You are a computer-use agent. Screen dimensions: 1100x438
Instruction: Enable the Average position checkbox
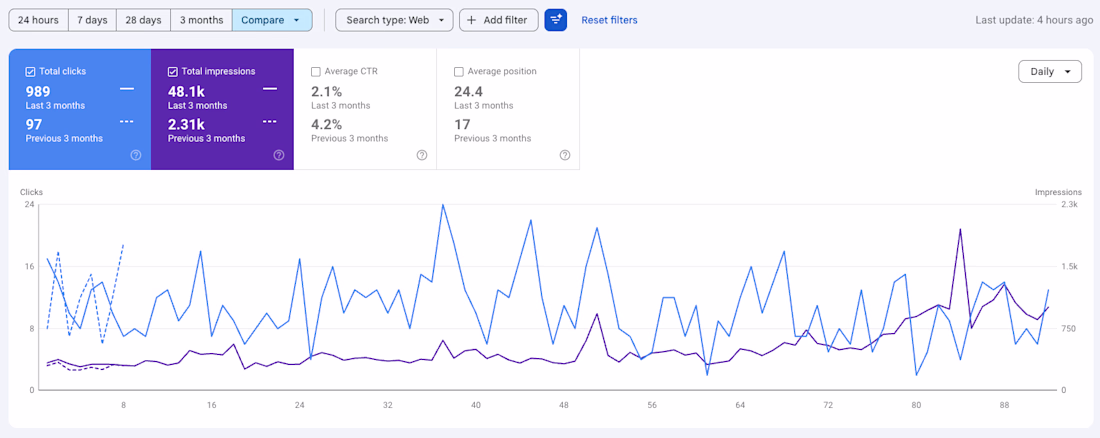pos(459,72)
